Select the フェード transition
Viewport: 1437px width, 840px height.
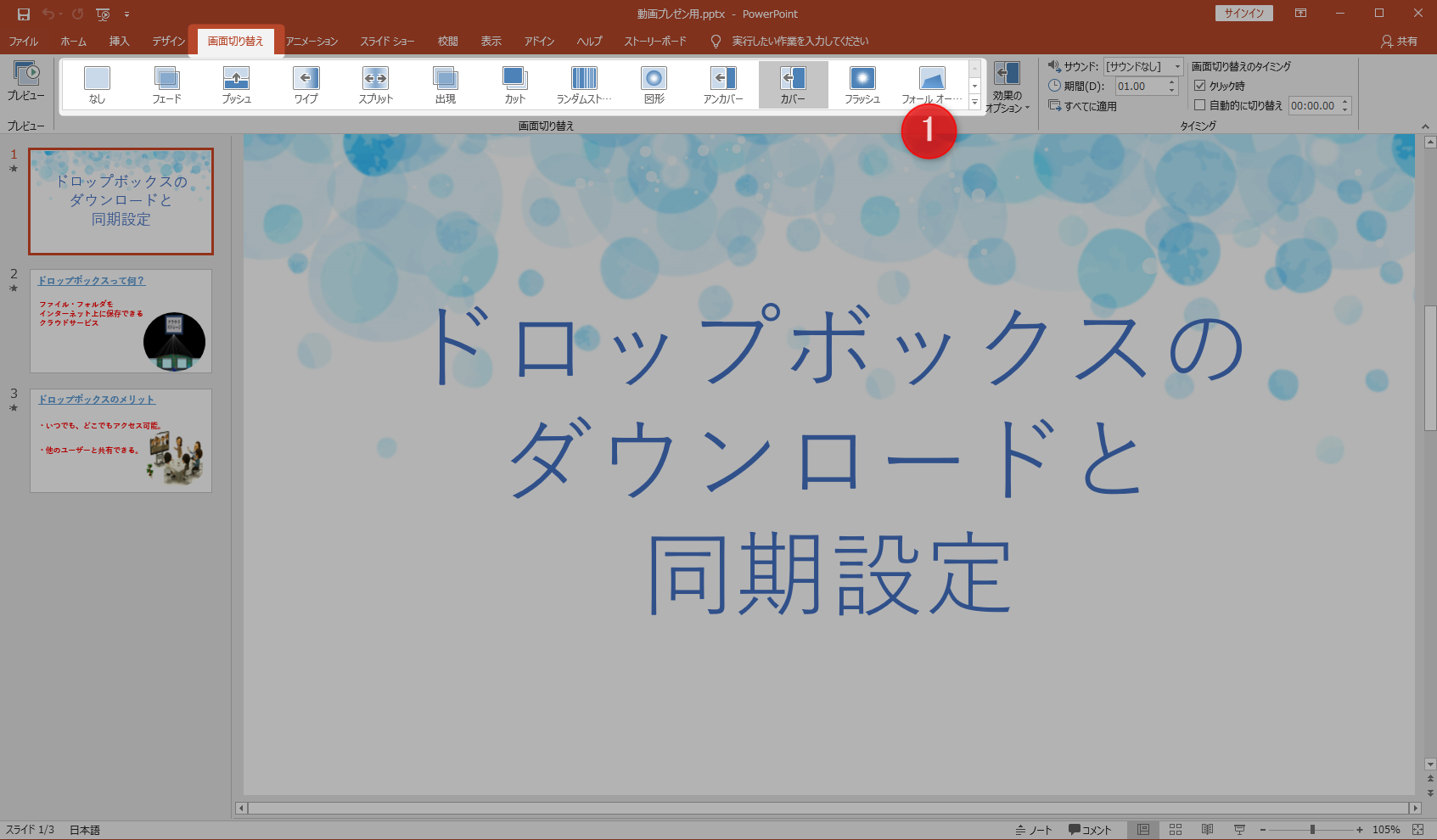167,85
